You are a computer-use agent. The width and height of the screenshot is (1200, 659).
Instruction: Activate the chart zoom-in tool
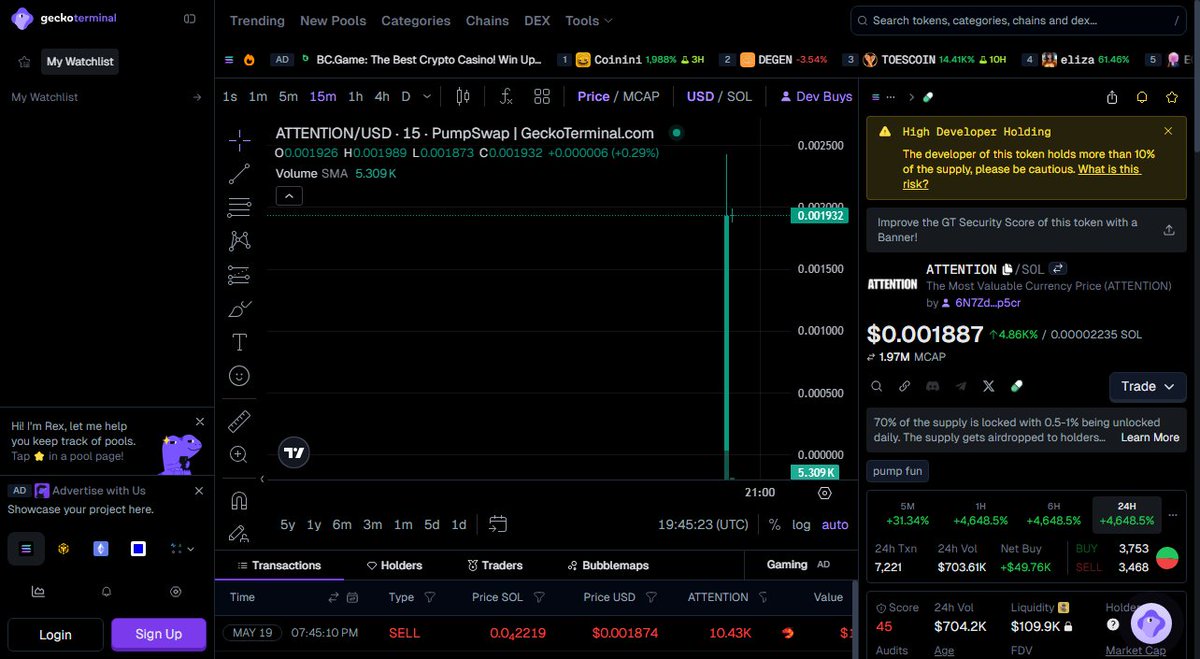pos(239,454)
